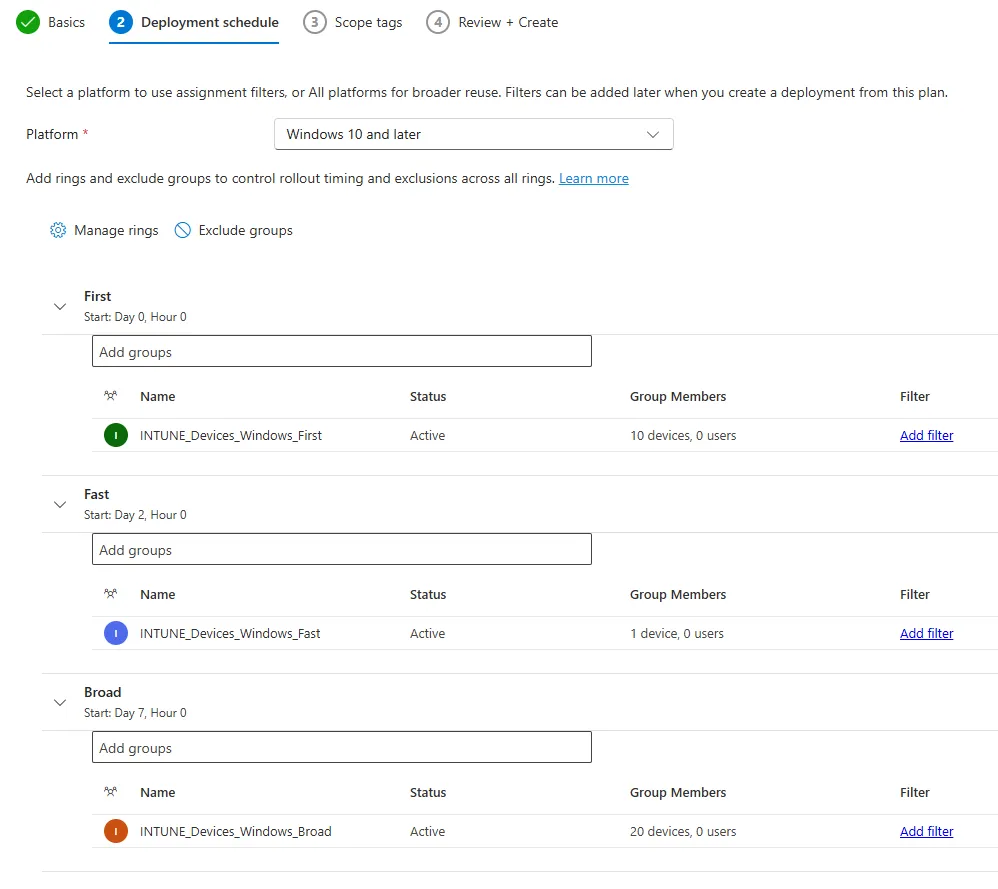Add filter for INTUNE_Devices_Windows_Broad
Viewport: 998px width, 889px height.
(x=926, y=831)
